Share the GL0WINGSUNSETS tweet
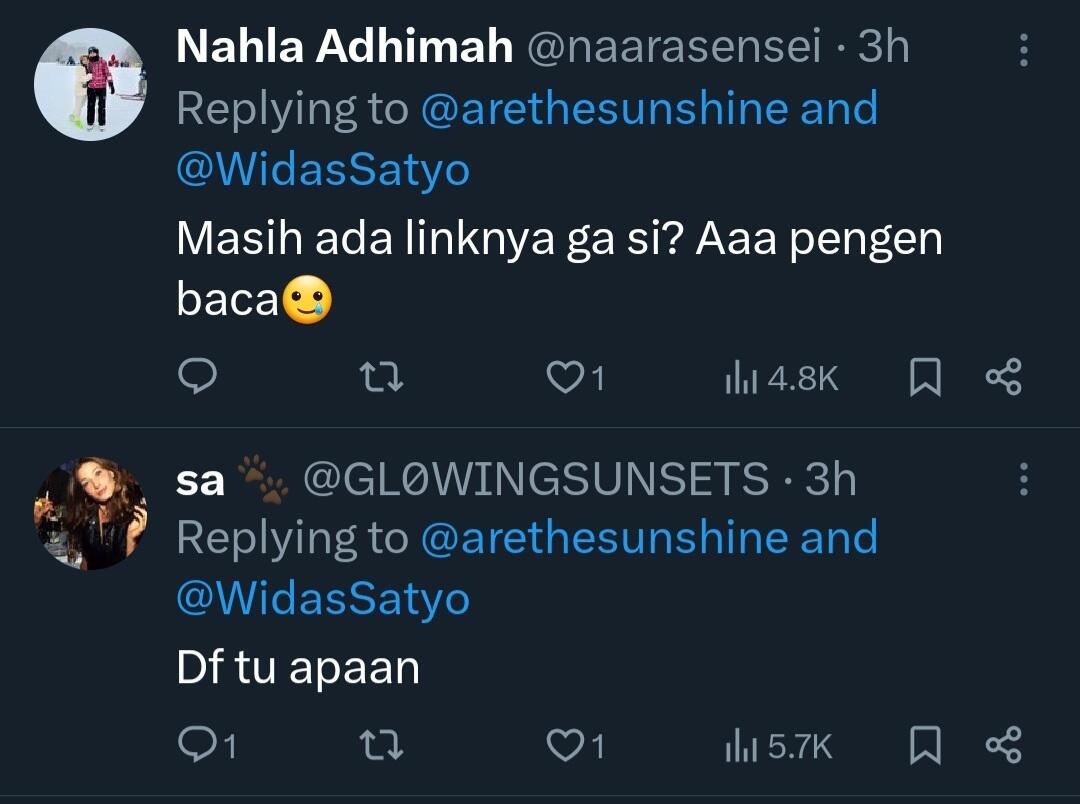This screenshot has width=1080, height=804. tap(1003, 745)
